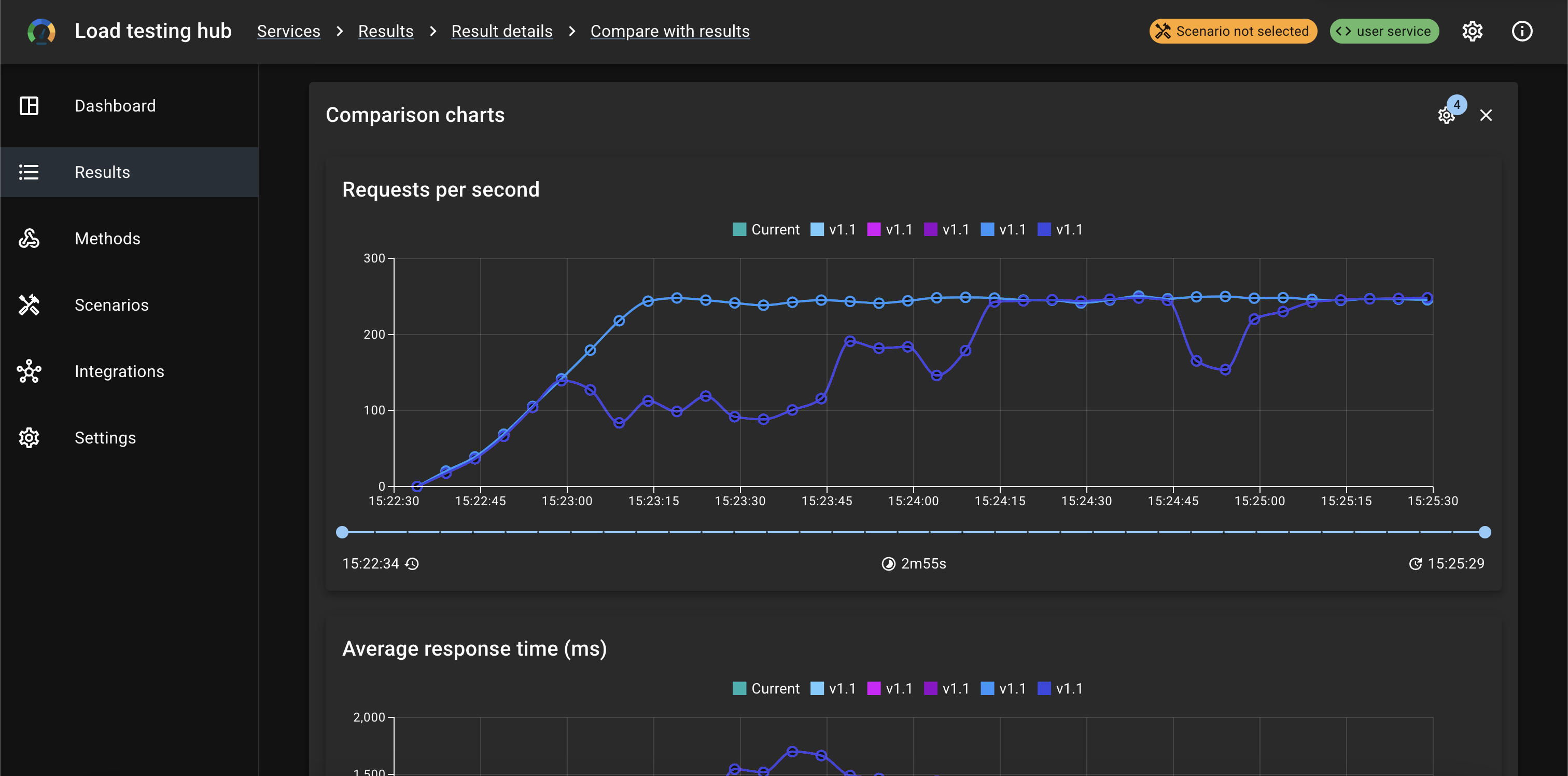
Task: Click the end time value 15:25:29
Action: [x=1456, y=564]
